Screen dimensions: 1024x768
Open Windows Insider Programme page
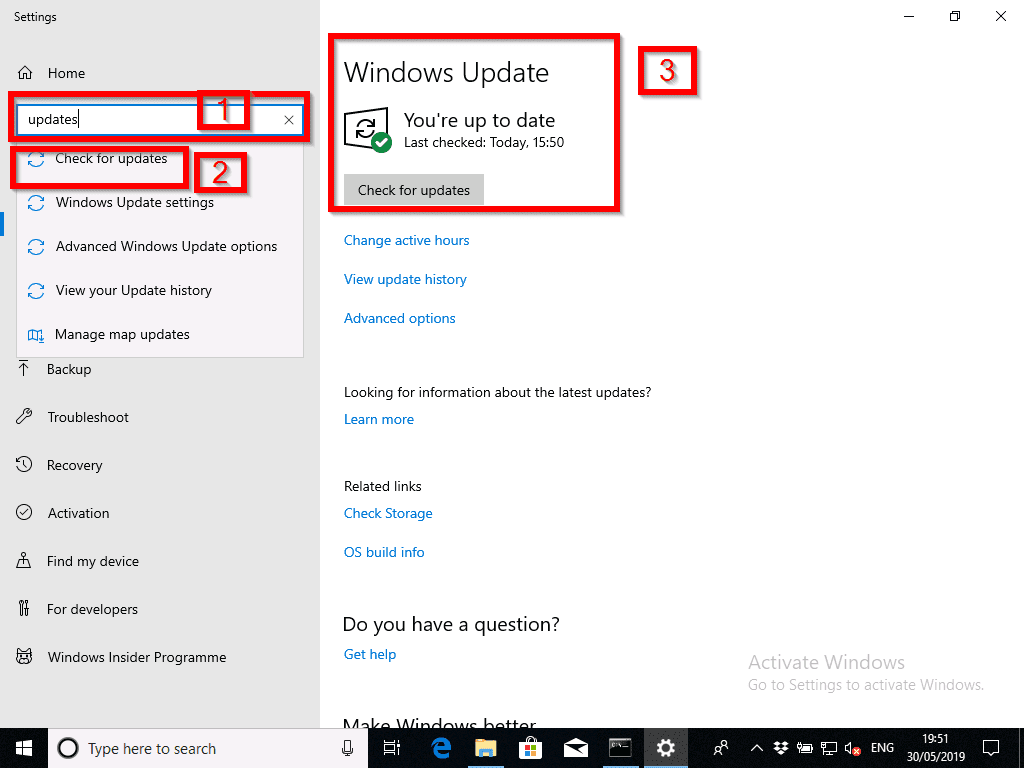(x=136, y=657)
